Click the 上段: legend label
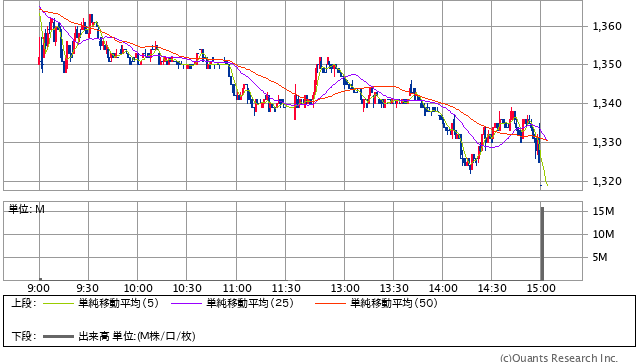Screen dimensions: 638x362 tap(24, 303)
